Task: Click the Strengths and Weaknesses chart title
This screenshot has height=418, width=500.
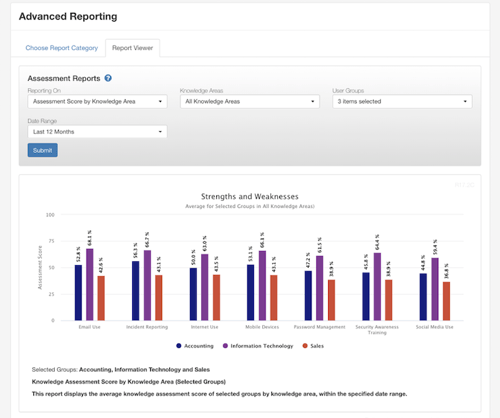Action: tap(250, 196)
